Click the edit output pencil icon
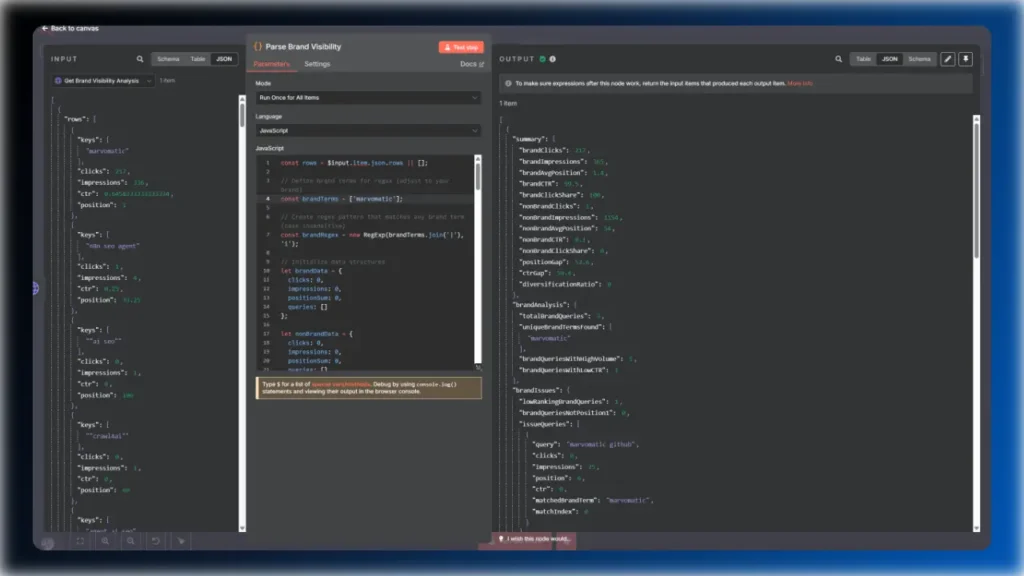 948,59
